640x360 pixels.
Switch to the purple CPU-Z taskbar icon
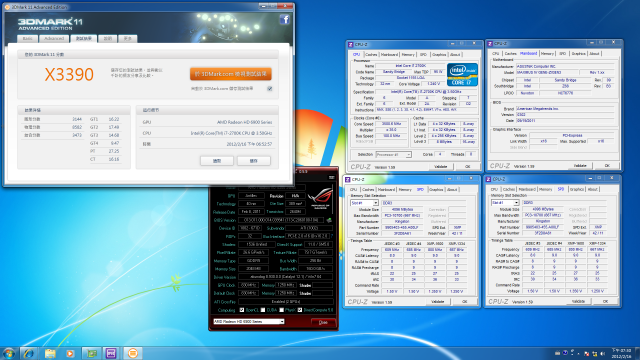click(x=111, y=353)
